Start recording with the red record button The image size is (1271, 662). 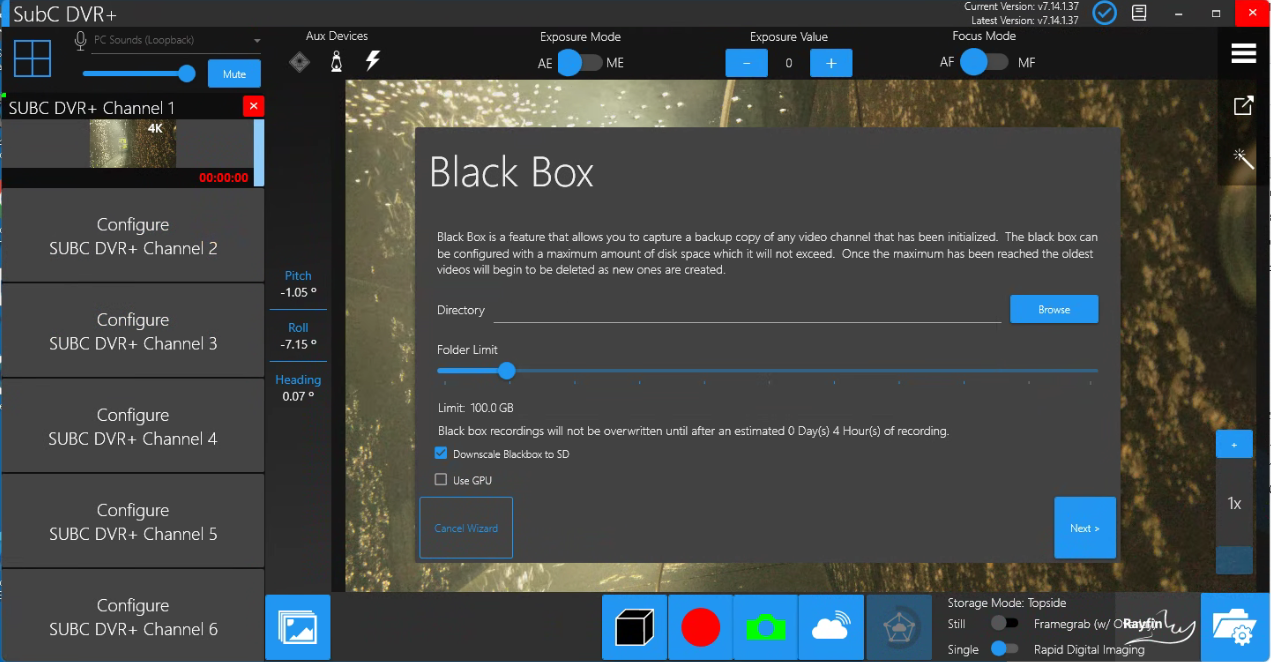(700, 628)
